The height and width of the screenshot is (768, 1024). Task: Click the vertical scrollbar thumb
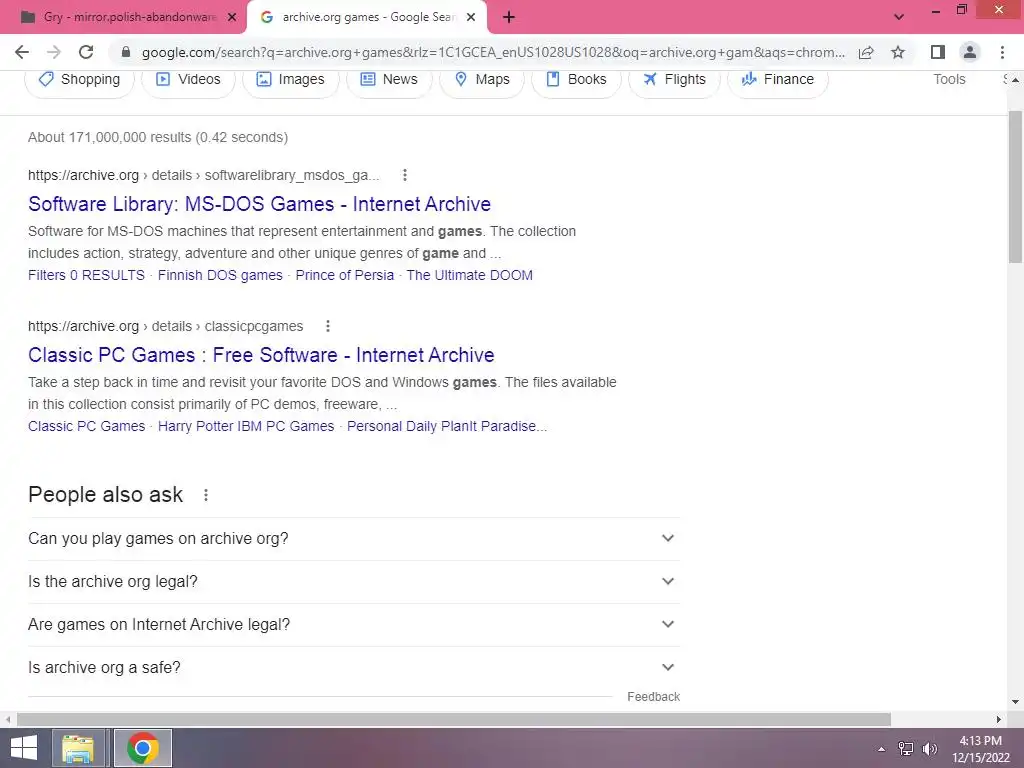[x=1015, y=187]
